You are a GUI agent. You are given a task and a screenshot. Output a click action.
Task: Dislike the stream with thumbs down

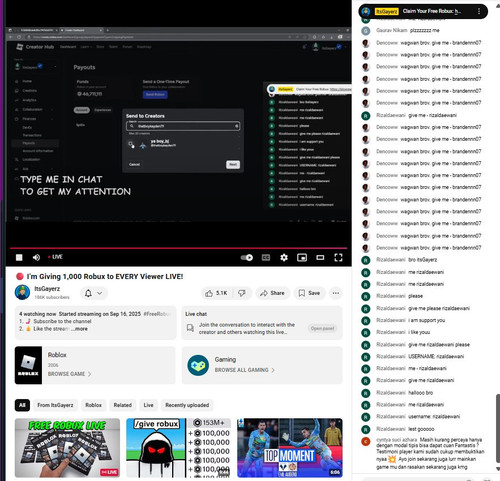click(242, 293)
